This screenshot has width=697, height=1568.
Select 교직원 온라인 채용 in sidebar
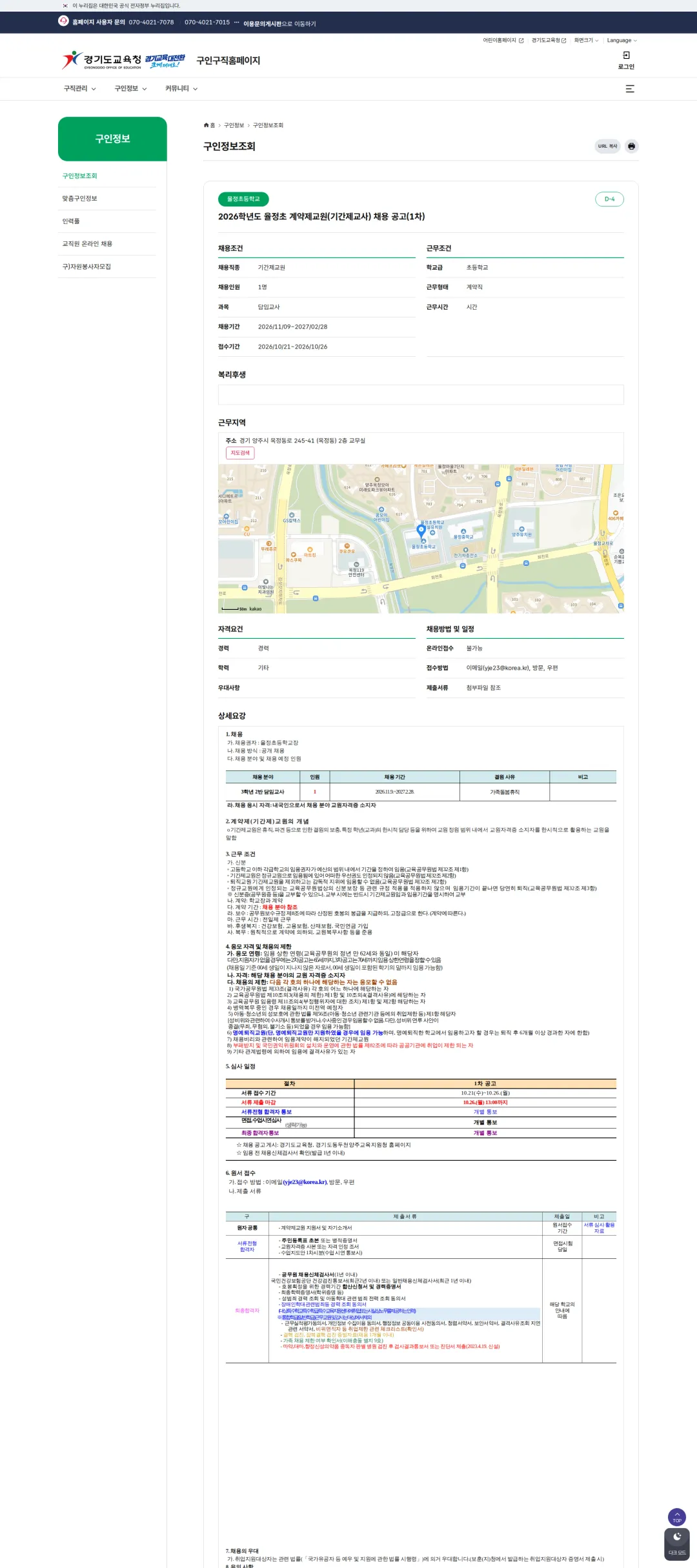[x=87, y=244]
